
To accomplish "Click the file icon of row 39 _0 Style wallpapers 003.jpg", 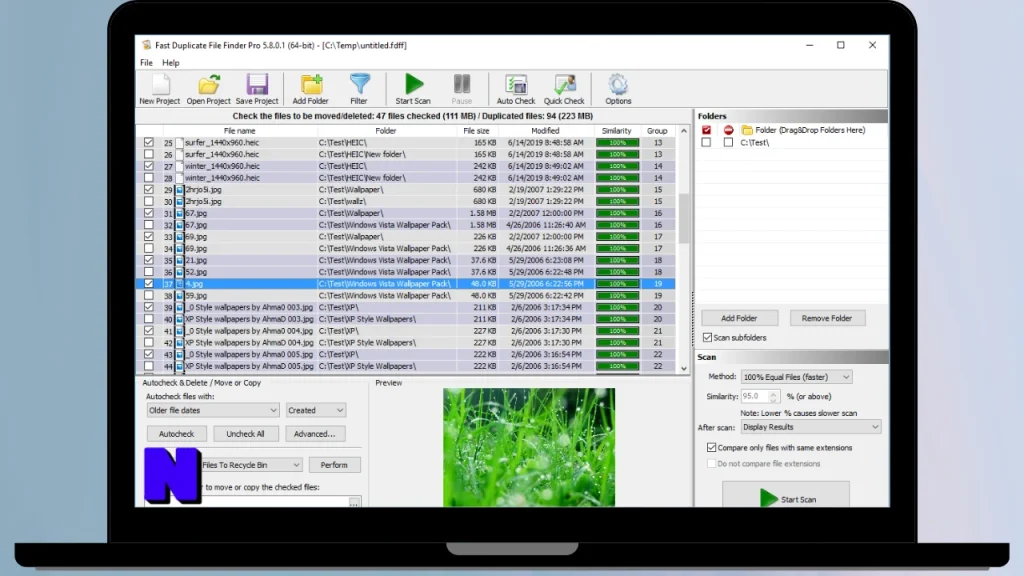I will pyautogui.click(x=180, y=307).
